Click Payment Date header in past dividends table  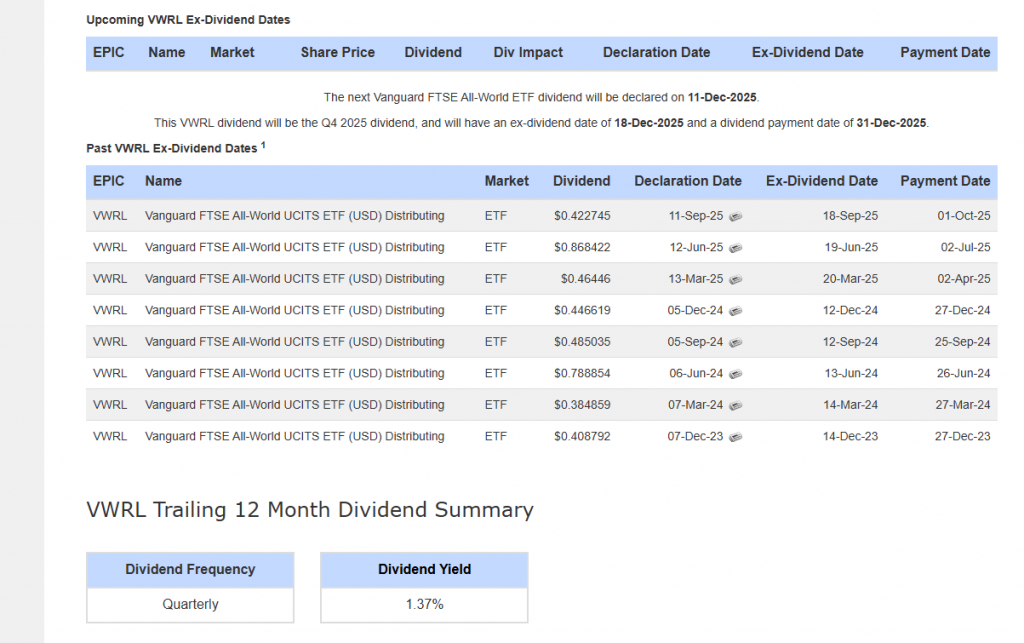945,181
